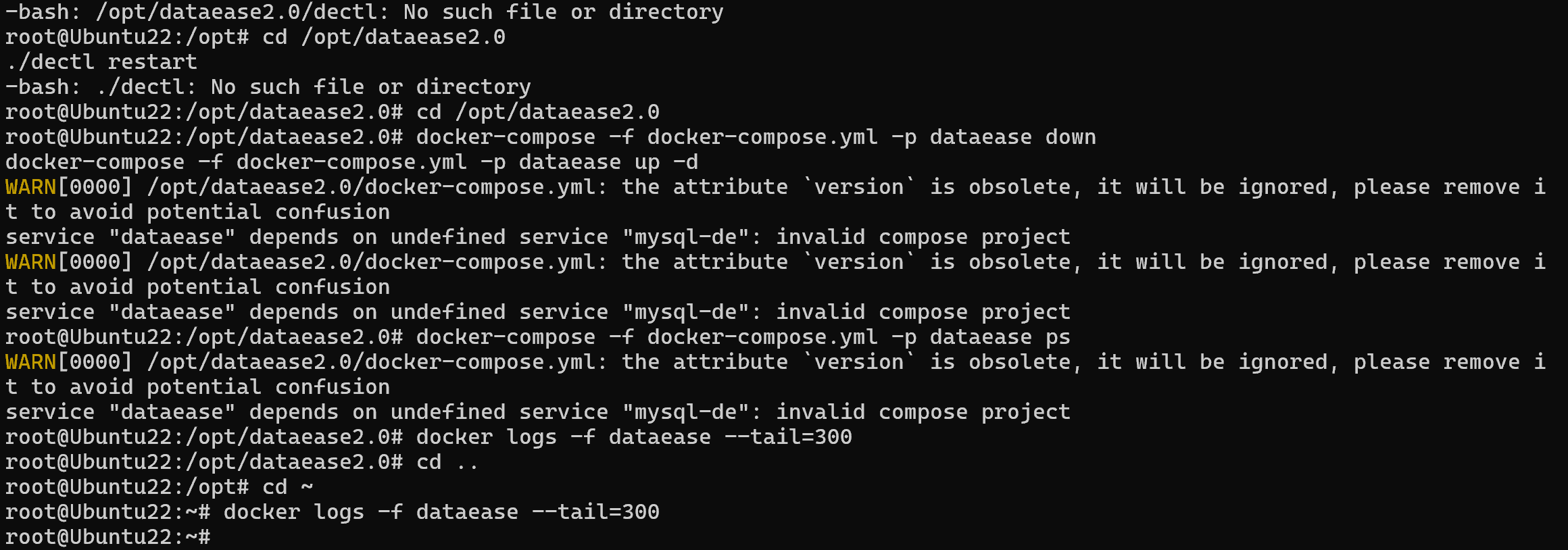Click "--tail=300" in the last docker logs command
1568x550 pixels.
[595, 512]
